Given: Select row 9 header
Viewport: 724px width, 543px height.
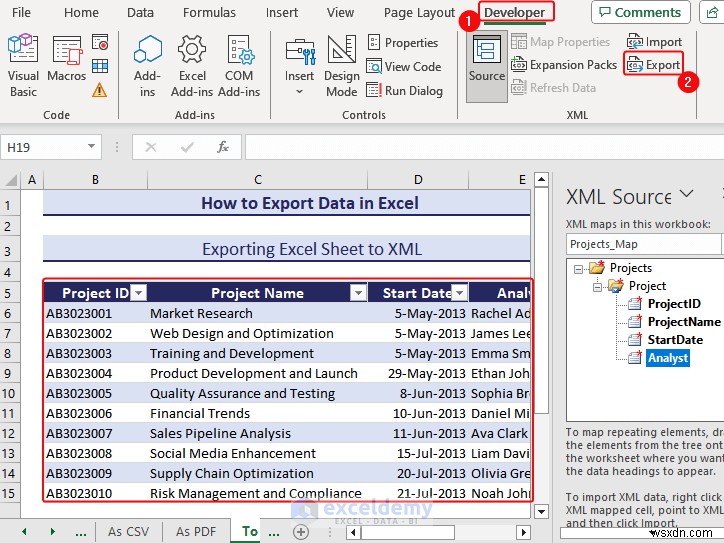Looking at the screenshot, I should pos(9,373).
